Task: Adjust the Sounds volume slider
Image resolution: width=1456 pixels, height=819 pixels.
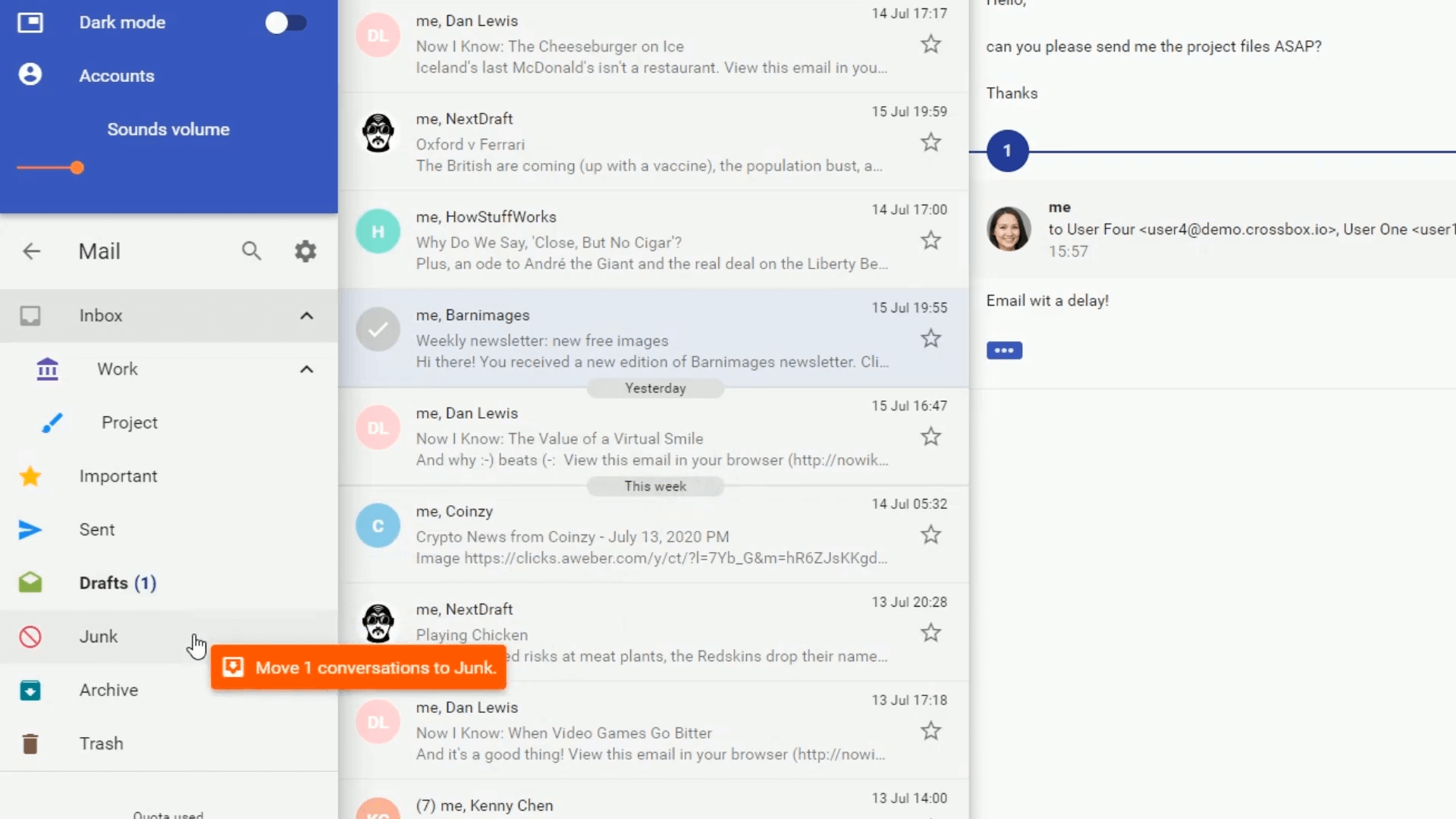Action: [50, 168]
